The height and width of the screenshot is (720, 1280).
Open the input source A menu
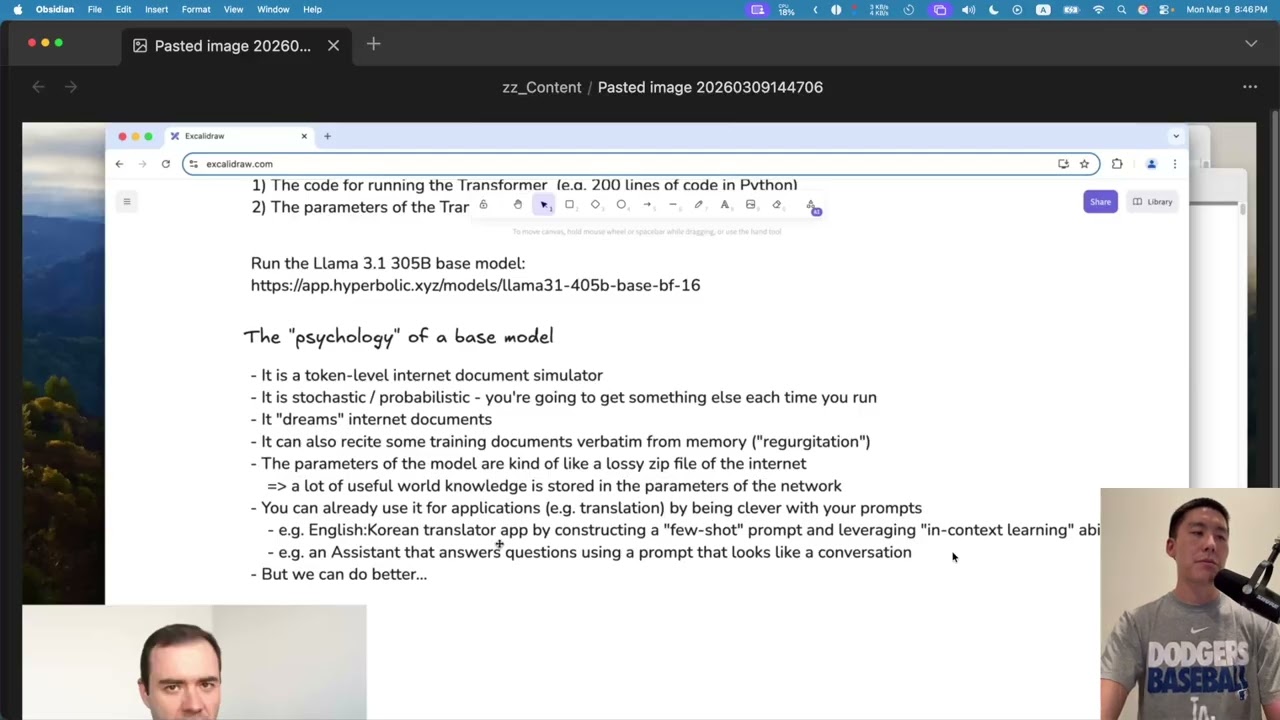tap(1043, 9)
